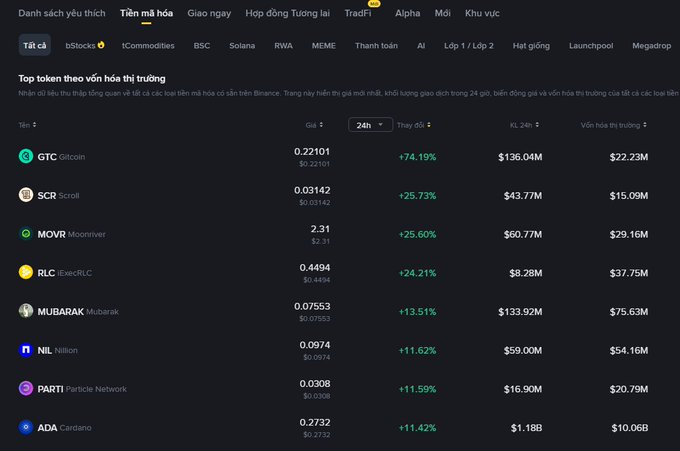The height and width of the screenshot is (451, 680).
Task: Open the MUBARAK token name
Action: pos(78,311)
